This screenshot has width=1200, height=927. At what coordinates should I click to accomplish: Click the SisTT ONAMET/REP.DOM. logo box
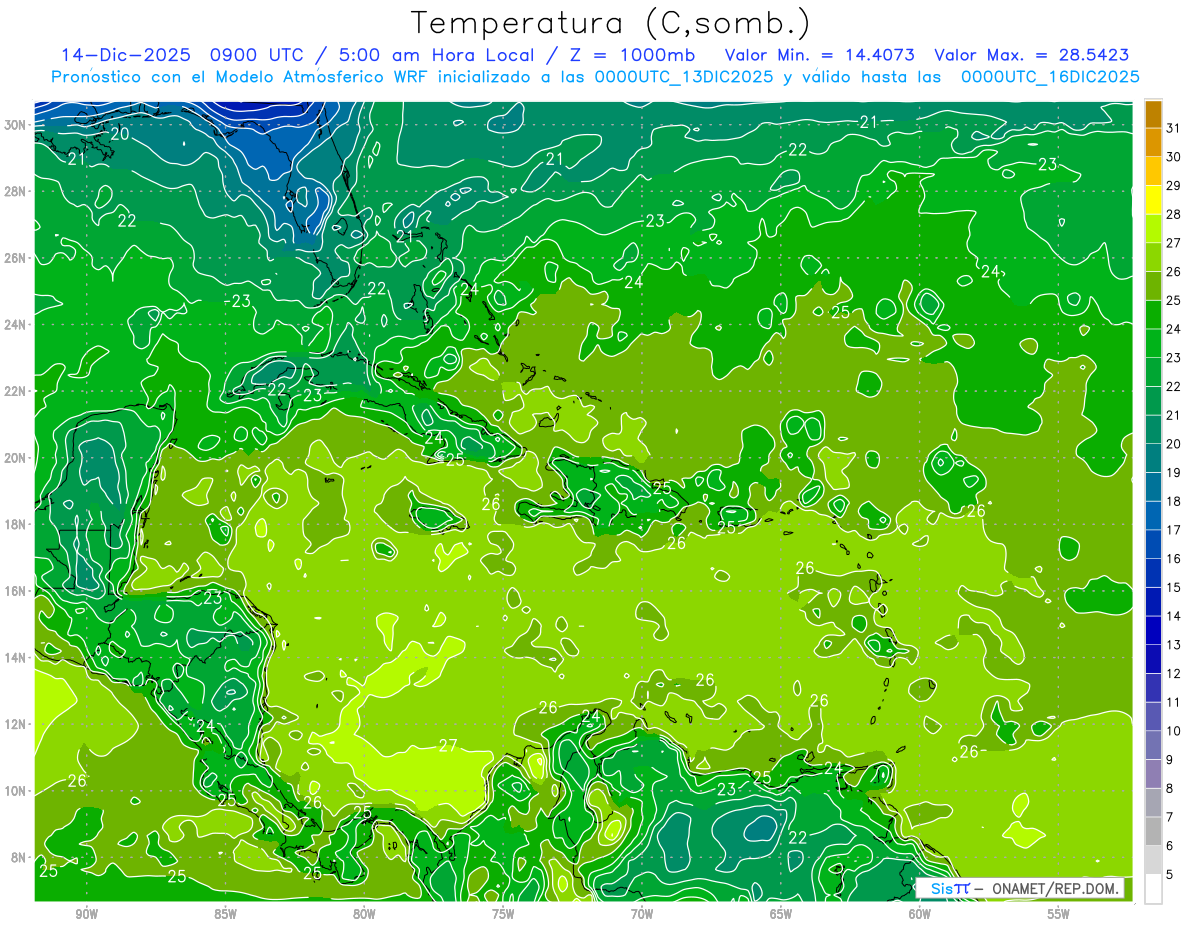(x=1021, y=888)
